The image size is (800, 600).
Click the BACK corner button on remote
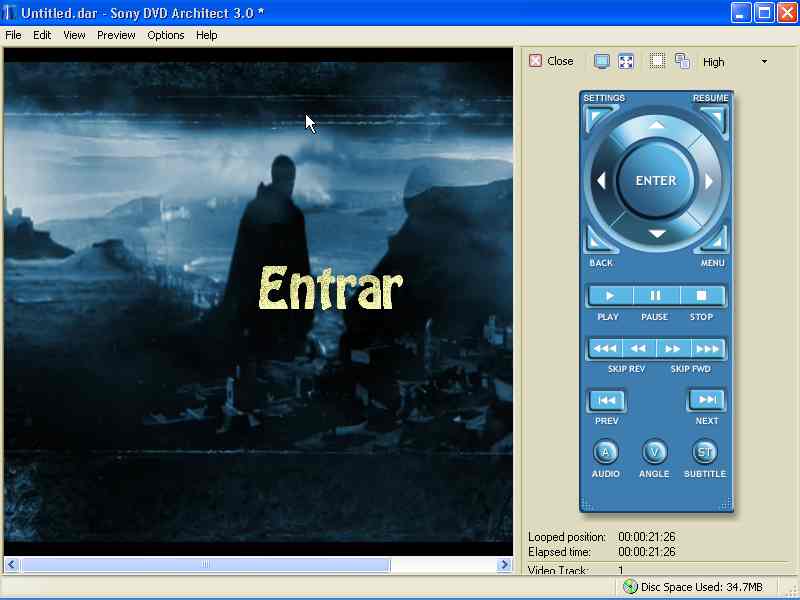pos(599,240)
